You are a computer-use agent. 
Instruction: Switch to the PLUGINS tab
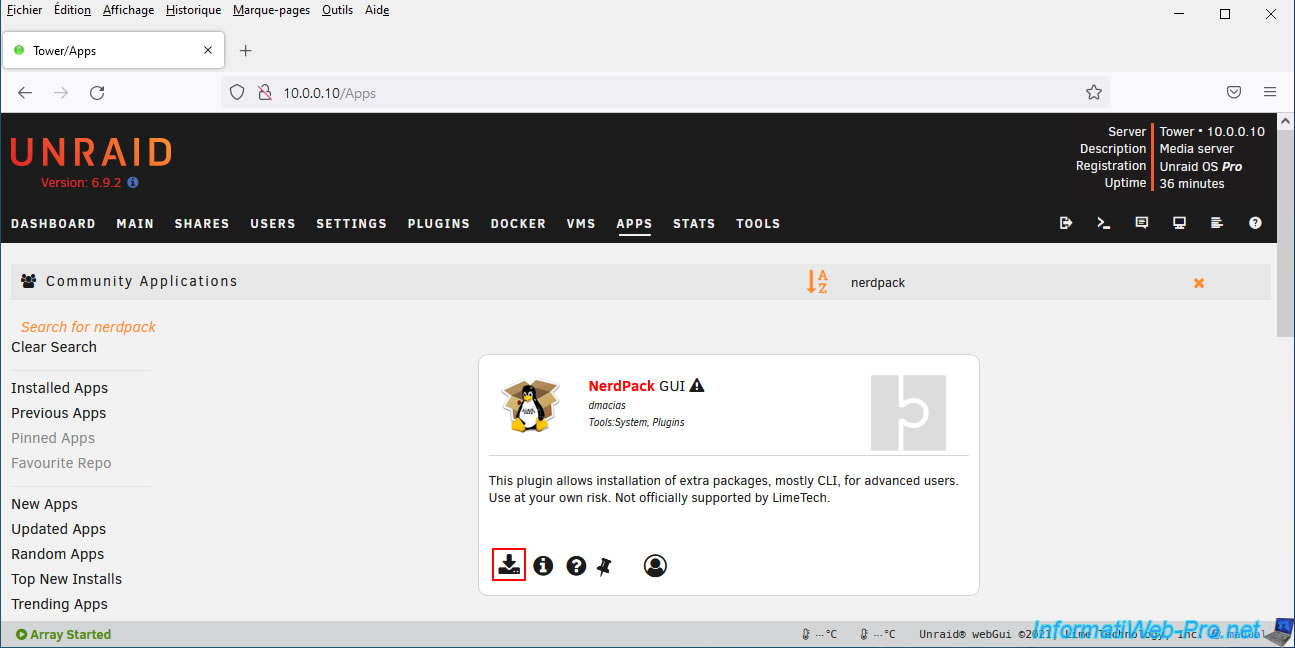tap(438, 223)
